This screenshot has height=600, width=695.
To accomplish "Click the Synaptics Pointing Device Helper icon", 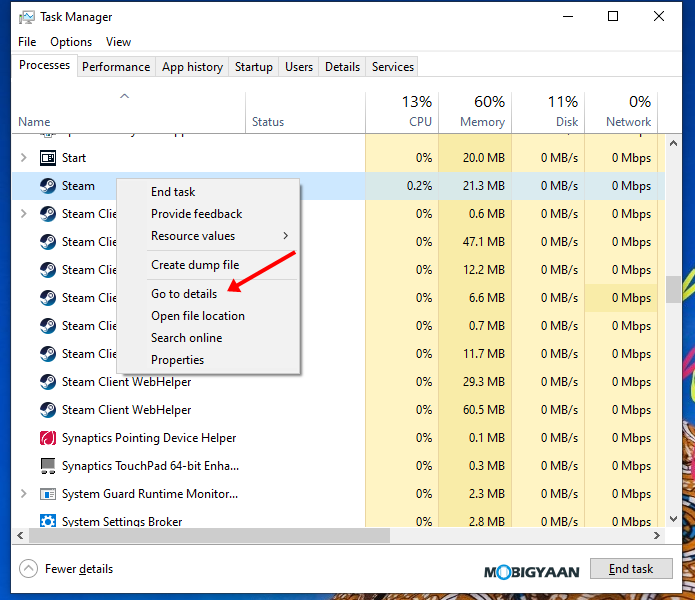I will click(47, 438).
